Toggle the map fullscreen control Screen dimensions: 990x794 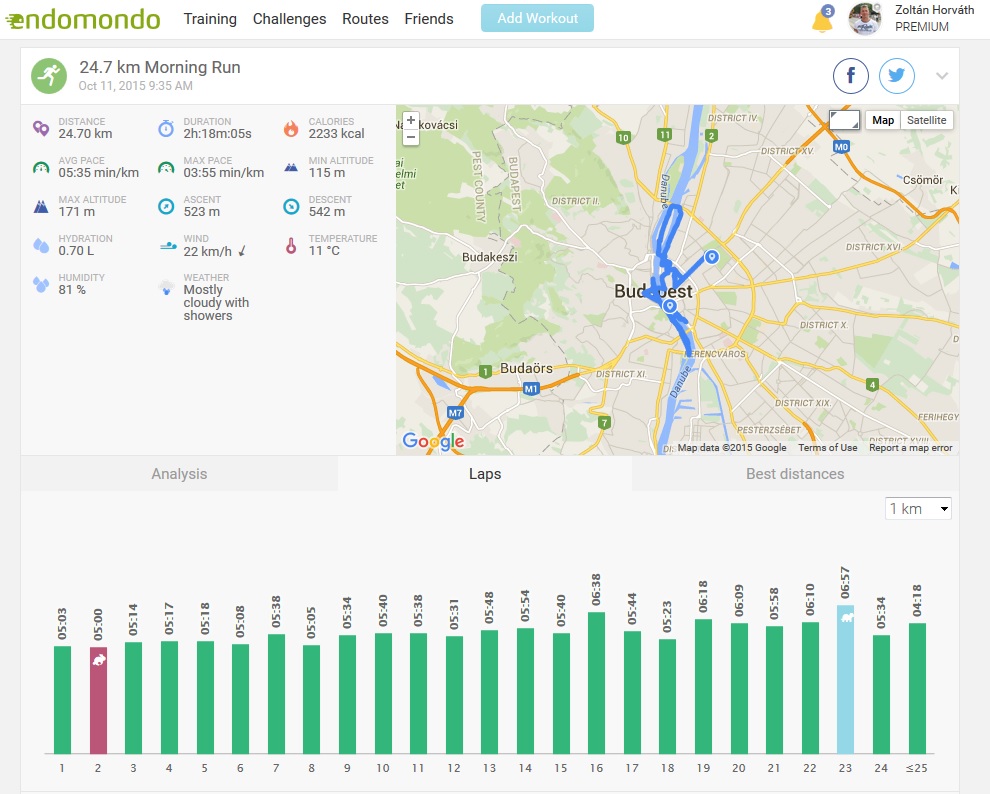coord(844,120)
